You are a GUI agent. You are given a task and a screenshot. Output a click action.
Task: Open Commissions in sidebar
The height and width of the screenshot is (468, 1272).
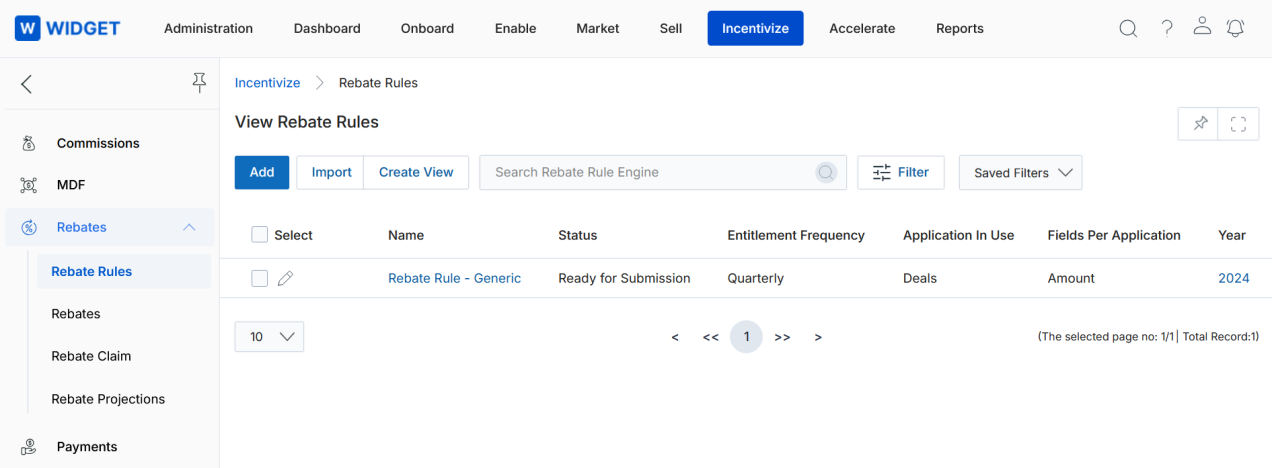point(98,143)
